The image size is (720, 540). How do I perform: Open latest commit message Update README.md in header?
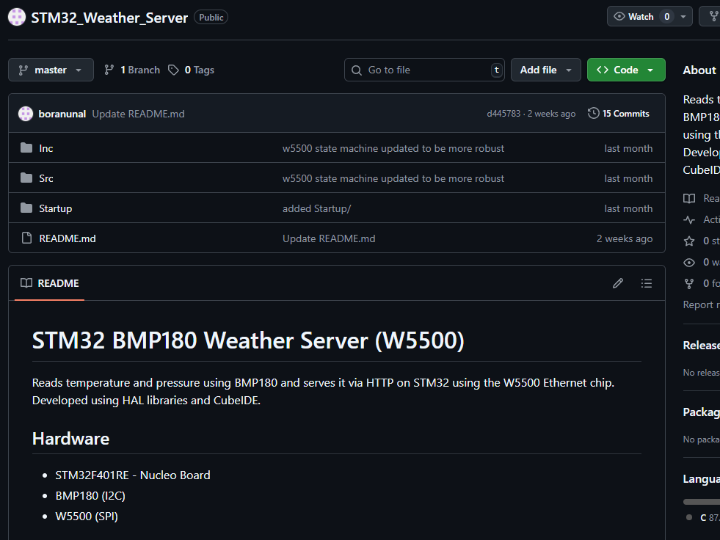[x=138, y=114]
